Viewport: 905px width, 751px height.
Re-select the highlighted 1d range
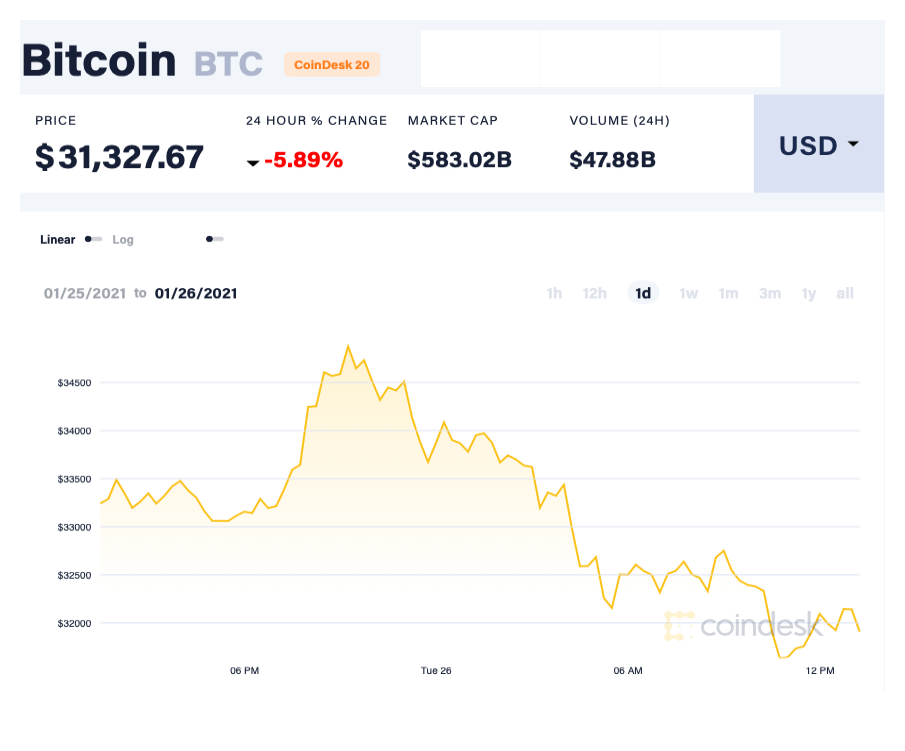pyautogui.click(x=643, y=293)
